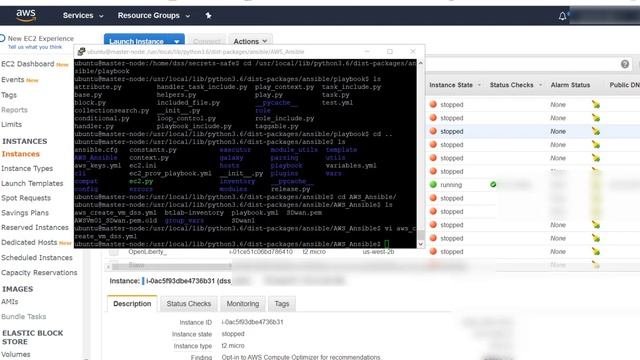Click the Instance ID value i-0ac5f93dbe4736b31

252,322
